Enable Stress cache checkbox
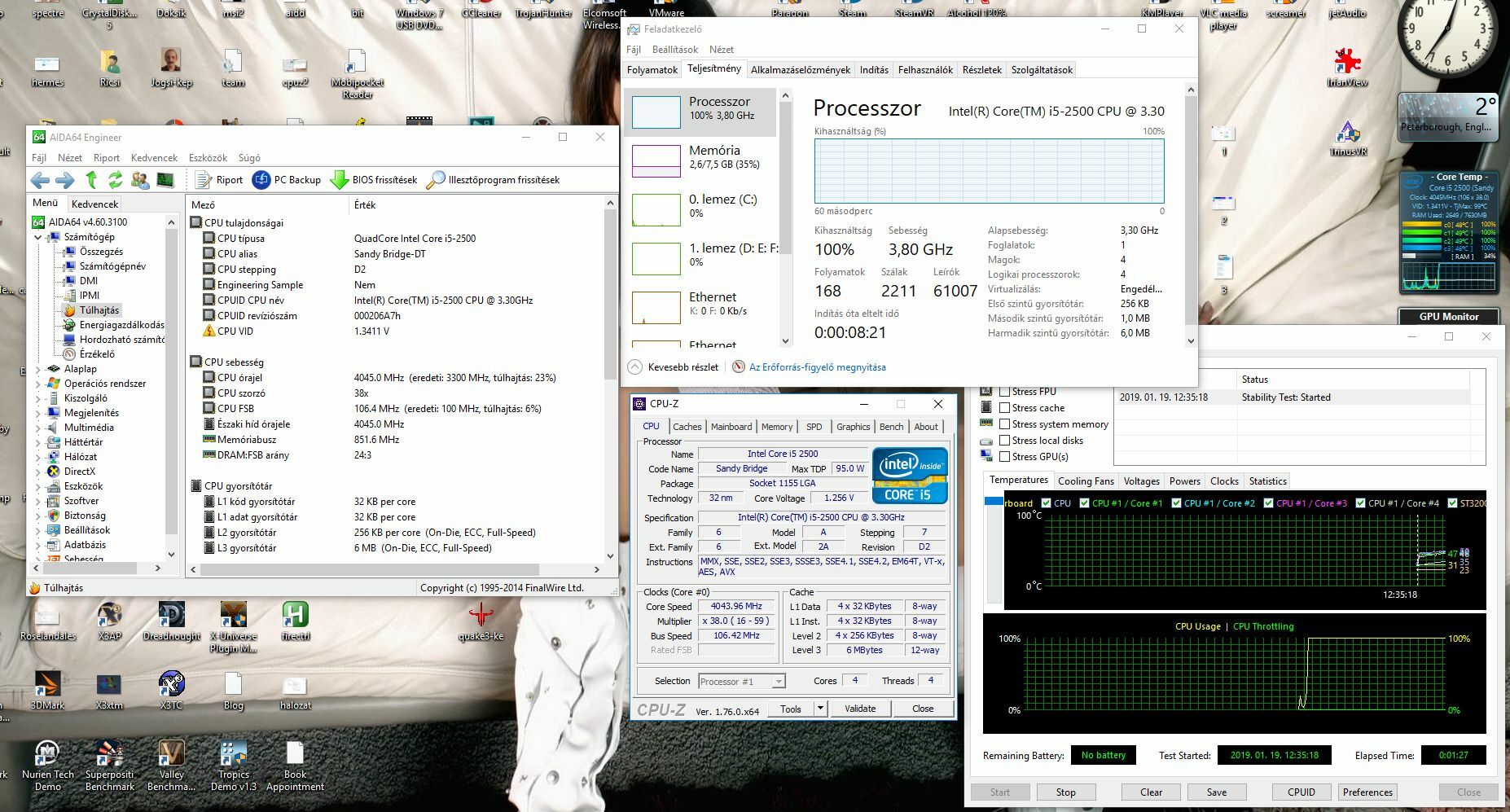 (1005, 408)
